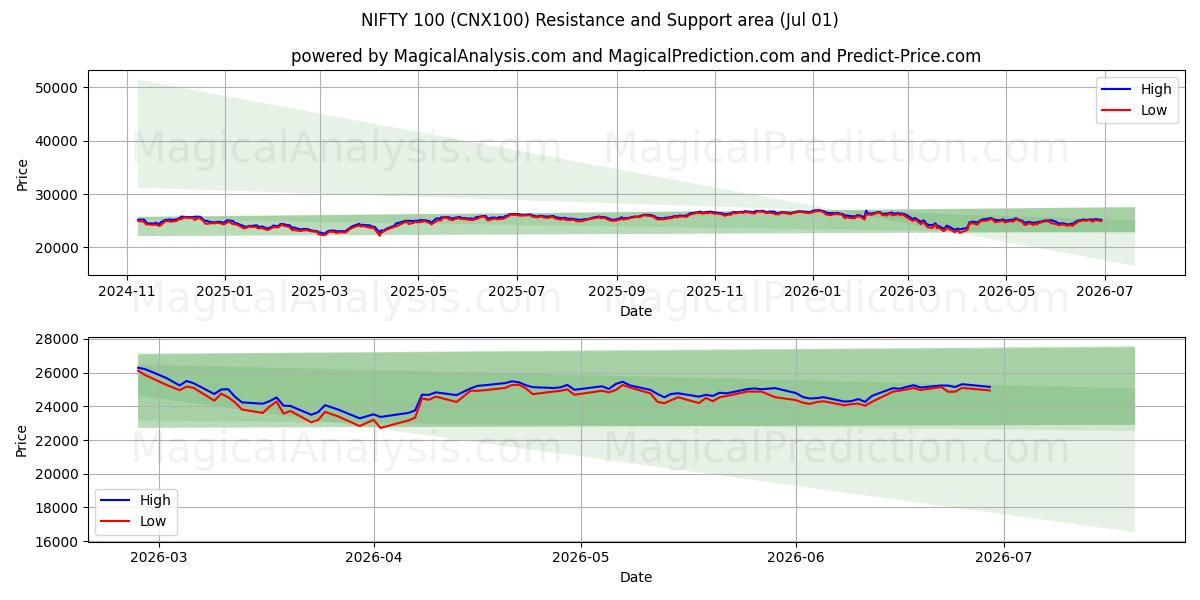Click the upper chart y-axis label 50000
Viewport: 1200px width, 600px height.
59,88
